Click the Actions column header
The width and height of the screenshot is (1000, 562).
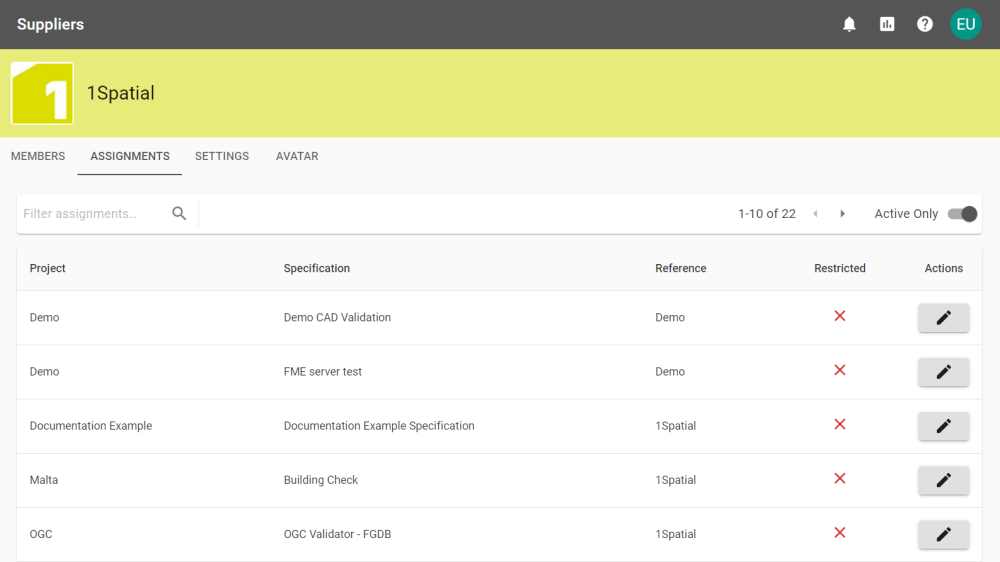coord(944,269)
